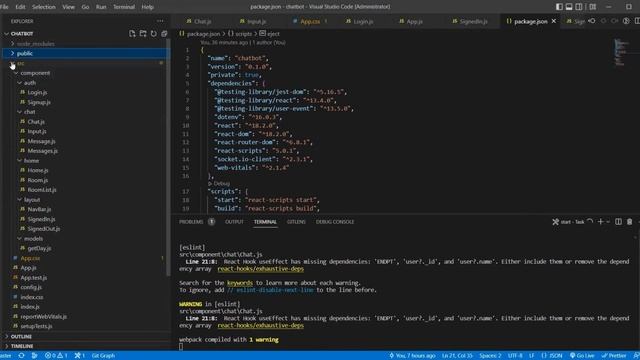640x360 pixels.
Task: Open the Selection menu
Action: pyautogui.click(x=44, y=7)
